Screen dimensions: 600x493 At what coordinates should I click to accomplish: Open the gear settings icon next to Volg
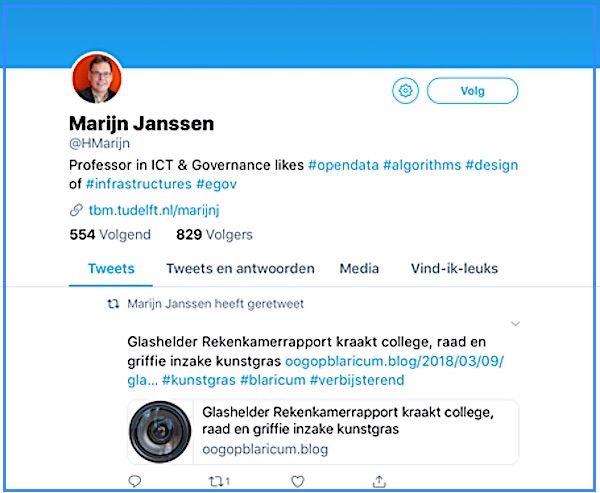click(x=405, y=91)
